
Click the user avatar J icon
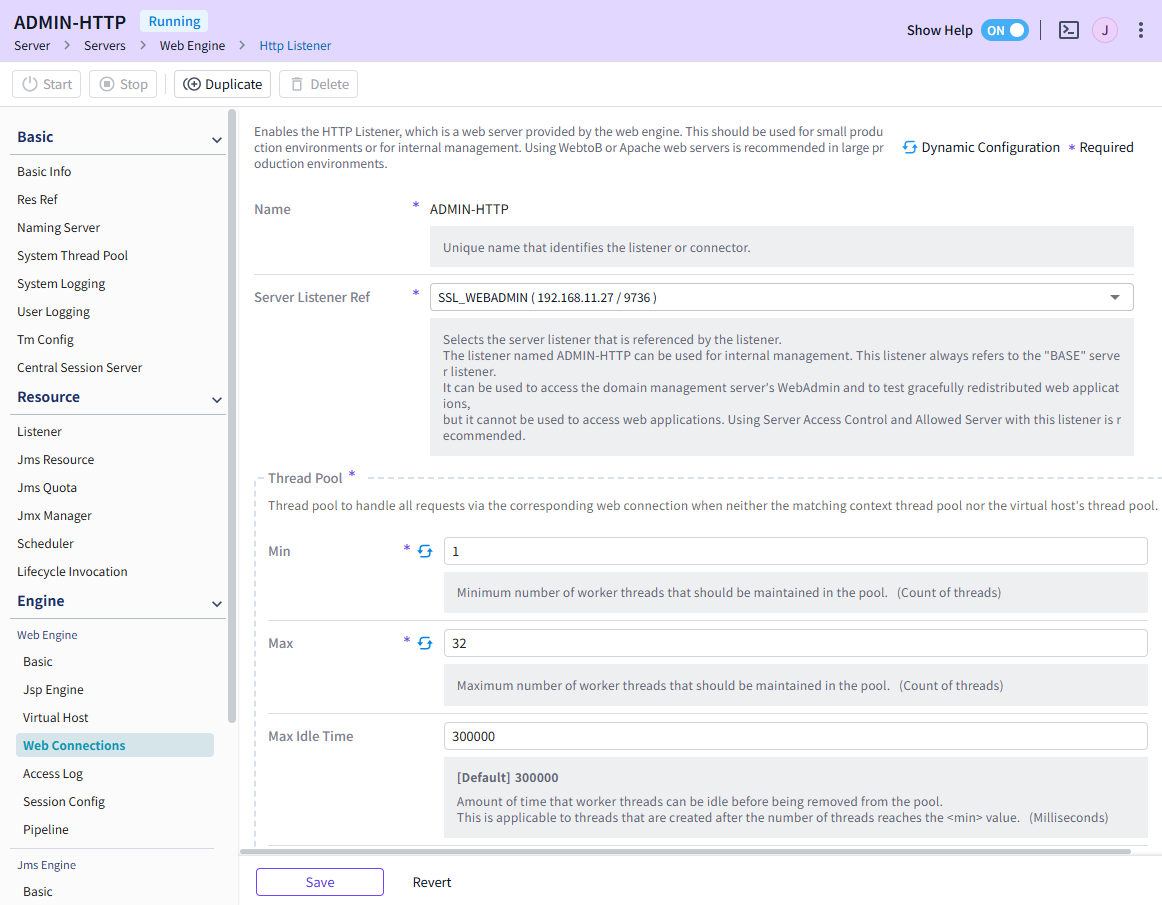click(1104, 30)
